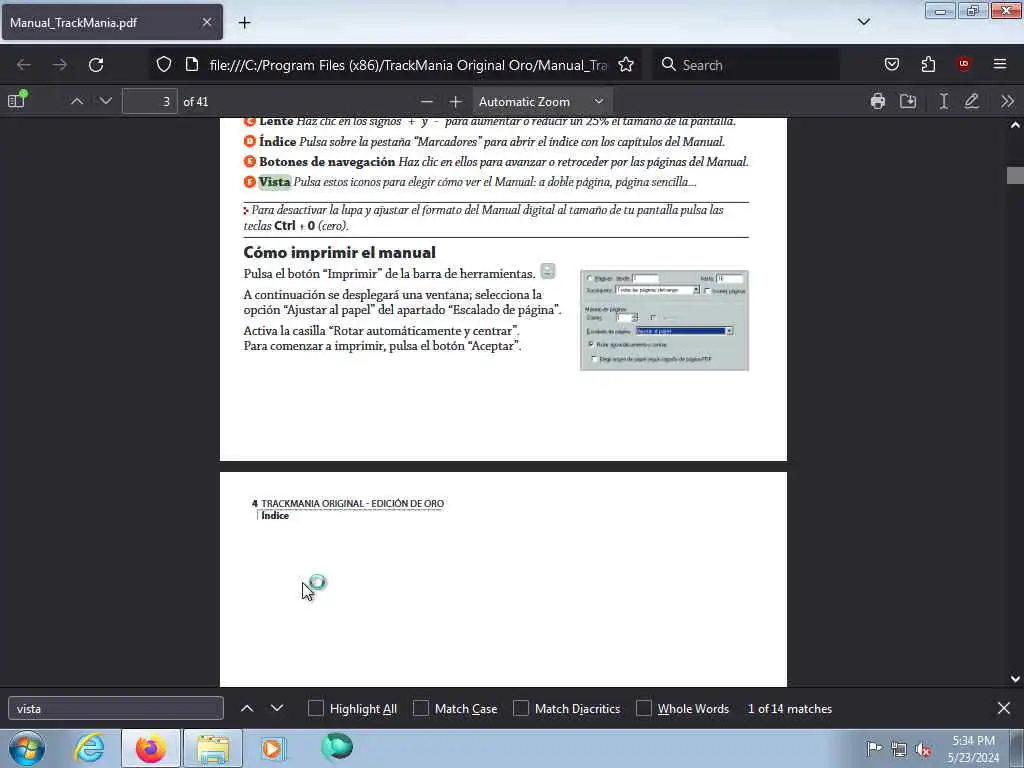Viewport: 1024px width, 768px height.
Task: Bookmark this page with the star
Action: (626, 65)
